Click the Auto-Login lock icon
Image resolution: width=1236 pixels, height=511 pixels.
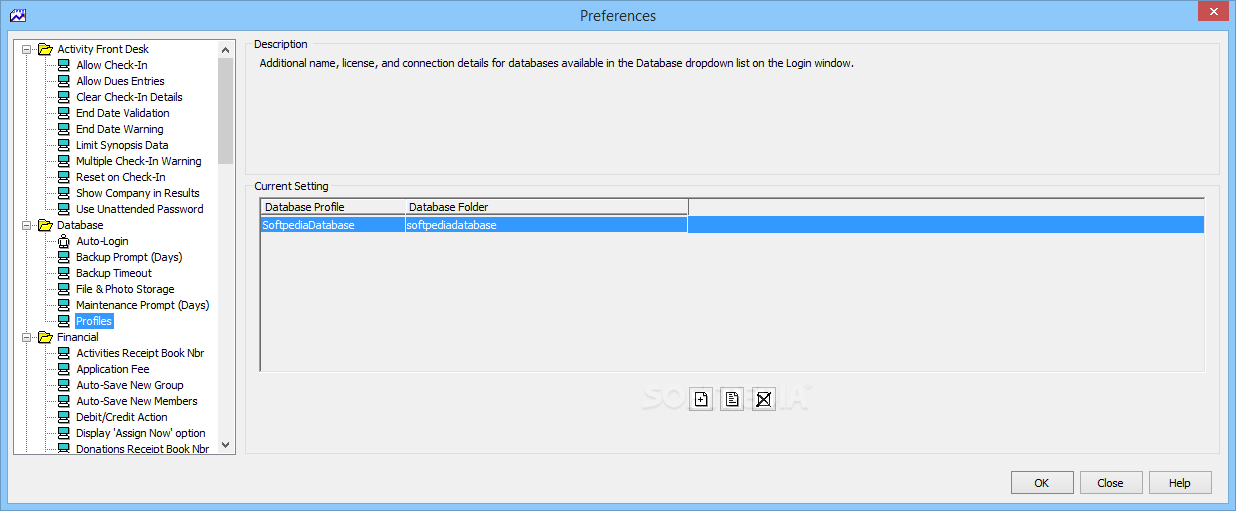coord(64,241)
